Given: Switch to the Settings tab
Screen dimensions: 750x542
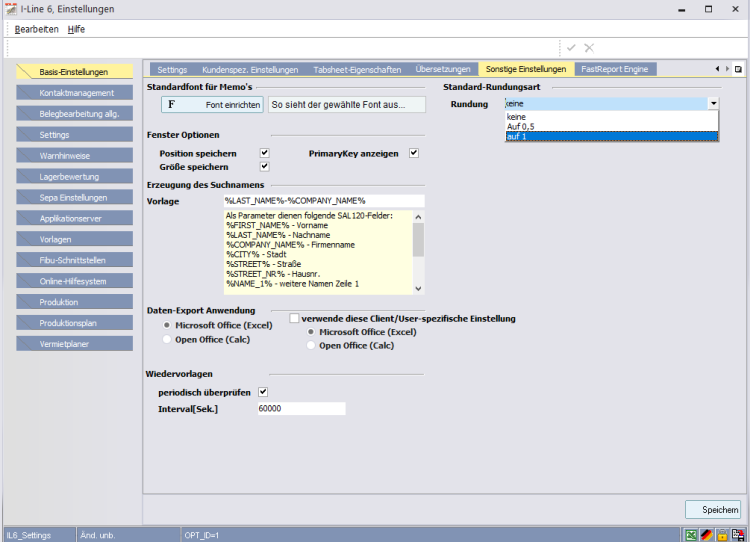Looking at the screenshot, I should pos(172,69).
